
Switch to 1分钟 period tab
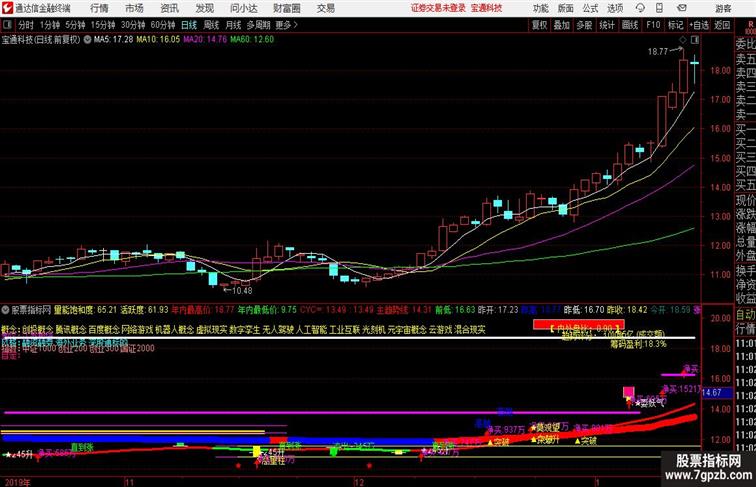(x=50, y=25)
